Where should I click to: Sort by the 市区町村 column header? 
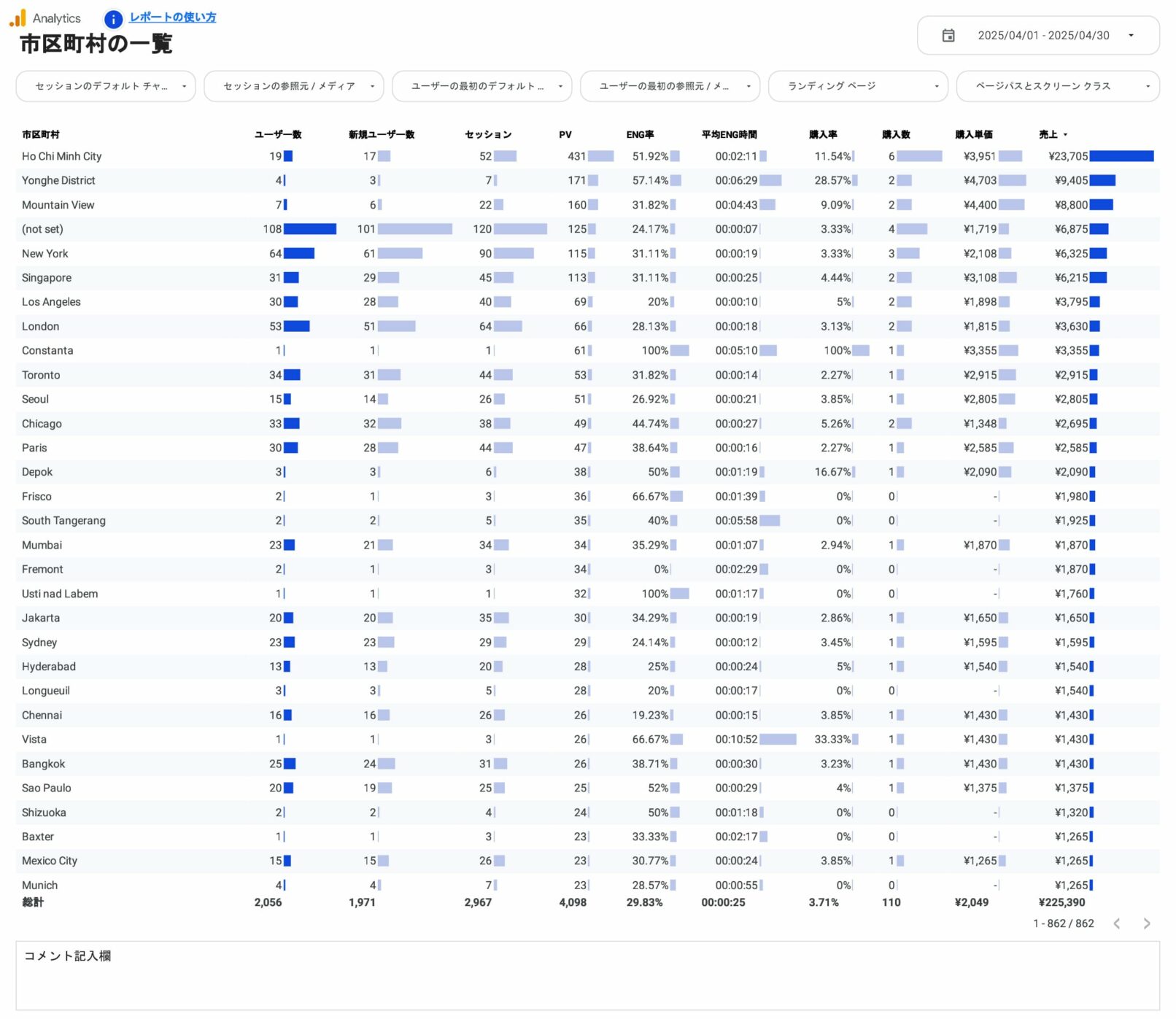coord(41,134)
